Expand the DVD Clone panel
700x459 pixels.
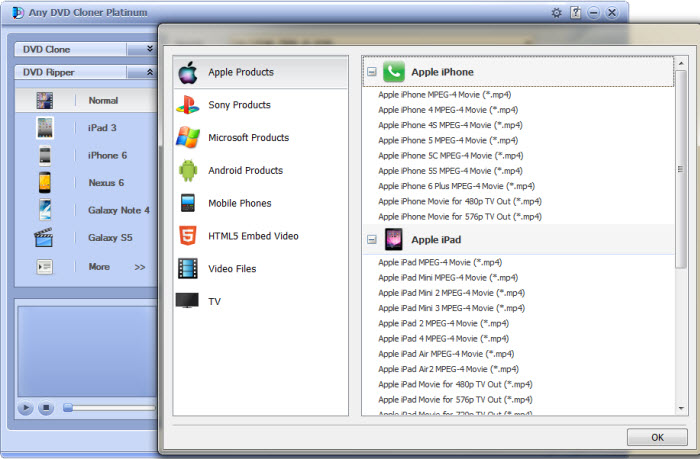pos(150,49)
